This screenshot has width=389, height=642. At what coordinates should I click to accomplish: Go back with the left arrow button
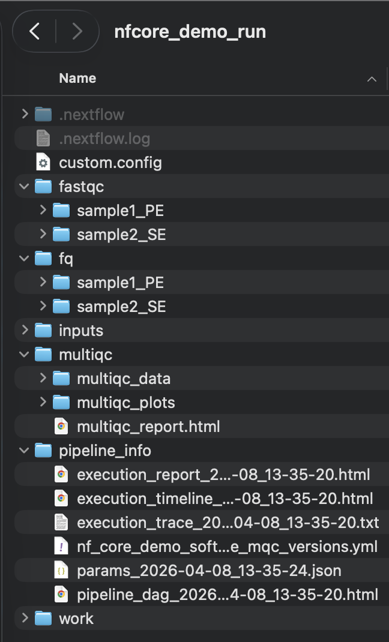pyautogui.click(x=35, y=32)
